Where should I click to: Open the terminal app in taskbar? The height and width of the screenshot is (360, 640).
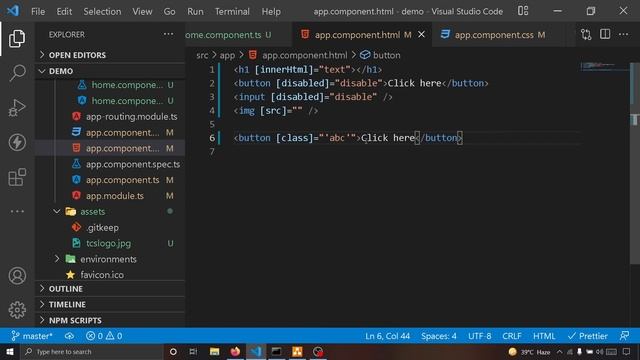(x=276, y=351)
